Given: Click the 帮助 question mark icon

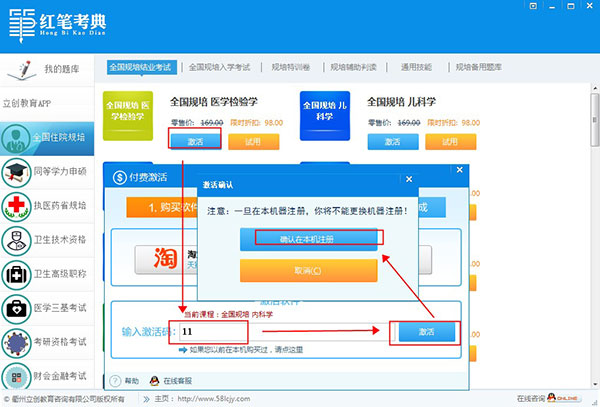Looking at the screenshot, I should tap(116, 381).
